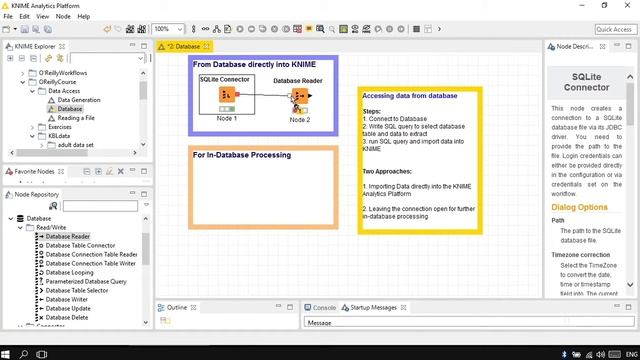Show more toolbar items chevron
This screenshot has width=640, height=360.
coord(439,29)
